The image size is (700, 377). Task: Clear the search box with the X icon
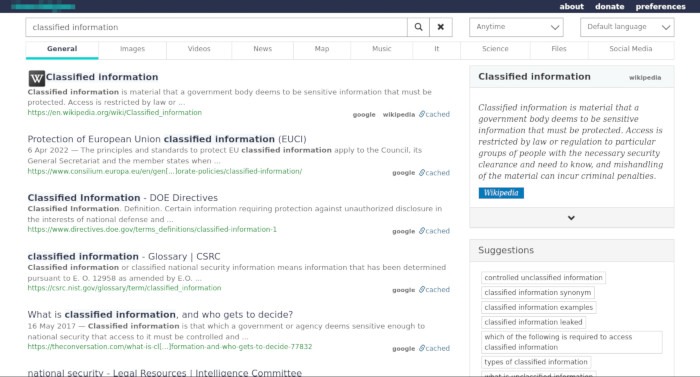441,27
